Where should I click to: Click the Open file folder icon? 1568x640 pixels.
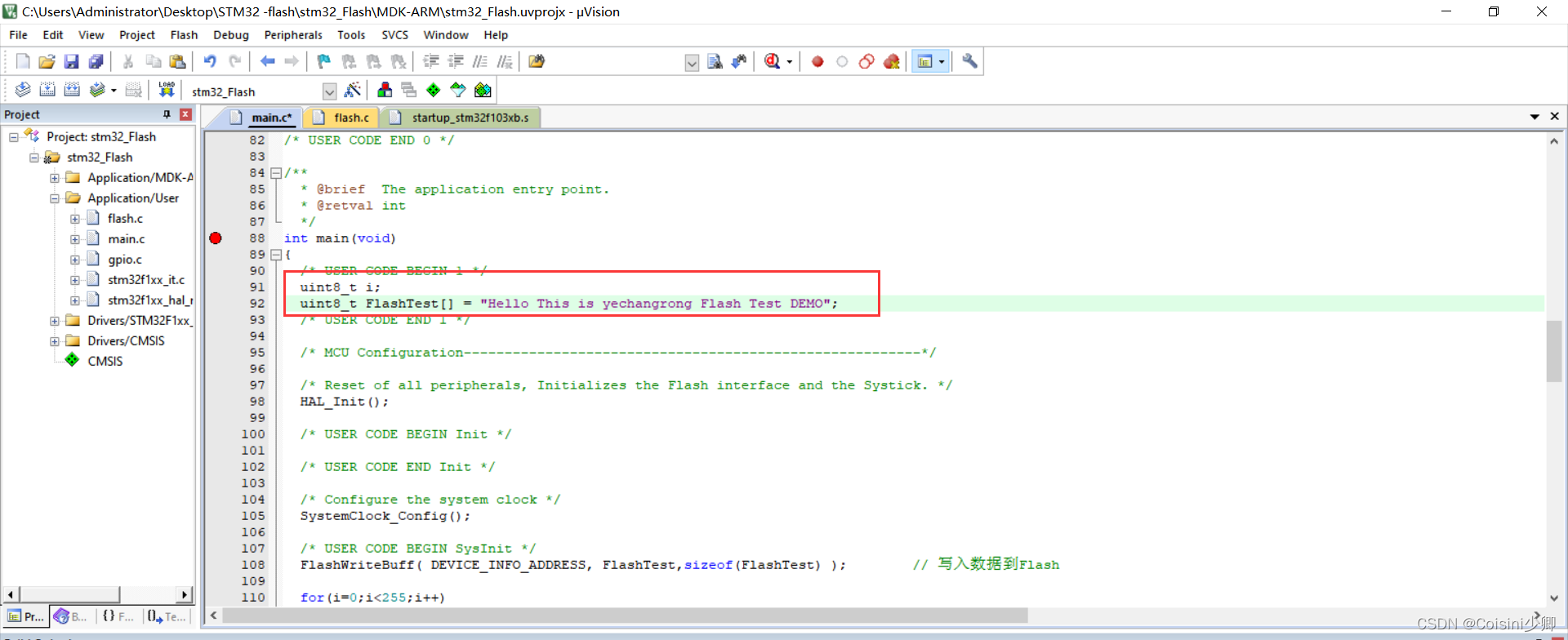coord(47,61)
